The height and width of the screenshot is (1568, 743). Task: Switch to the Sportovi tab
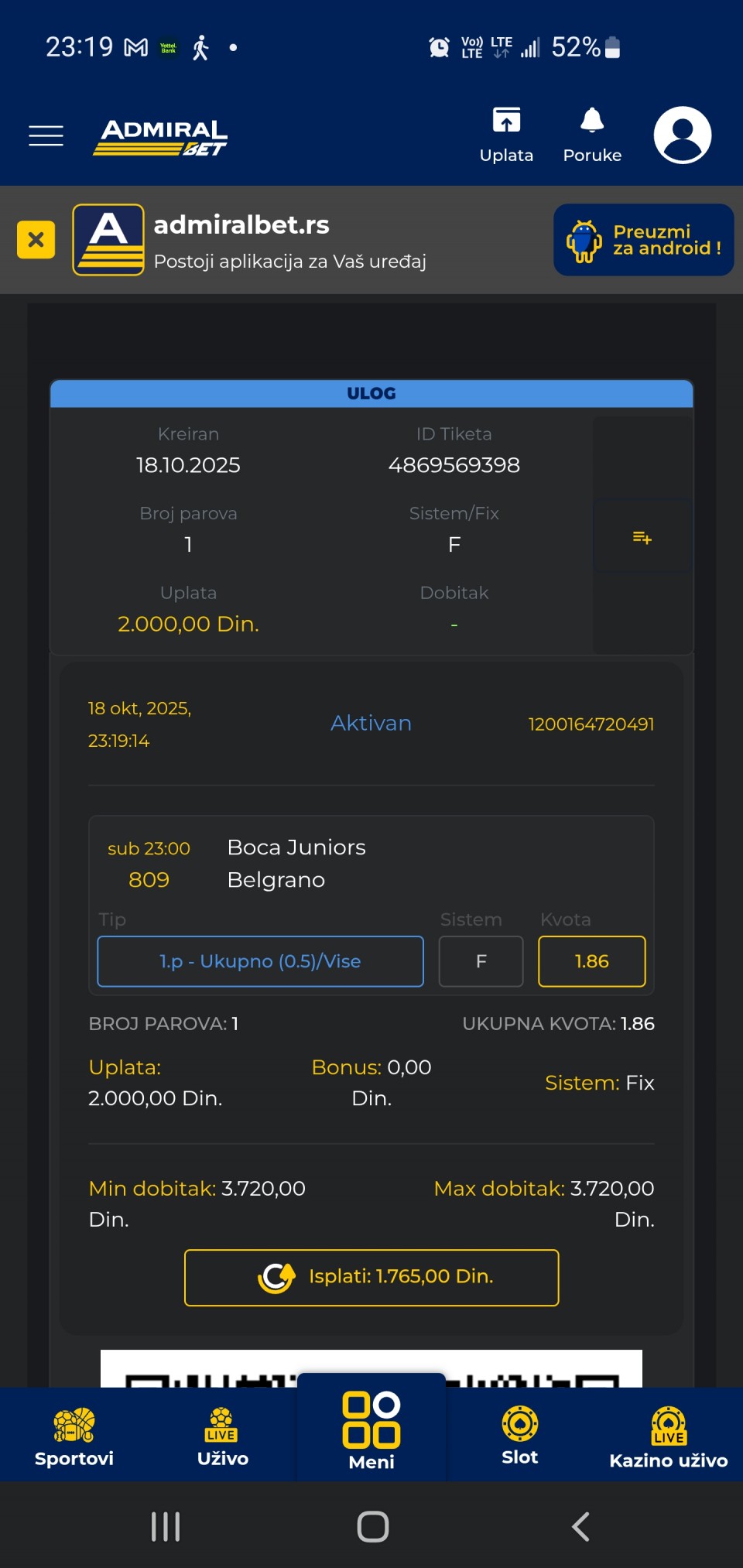click(x=74, y=1436)
